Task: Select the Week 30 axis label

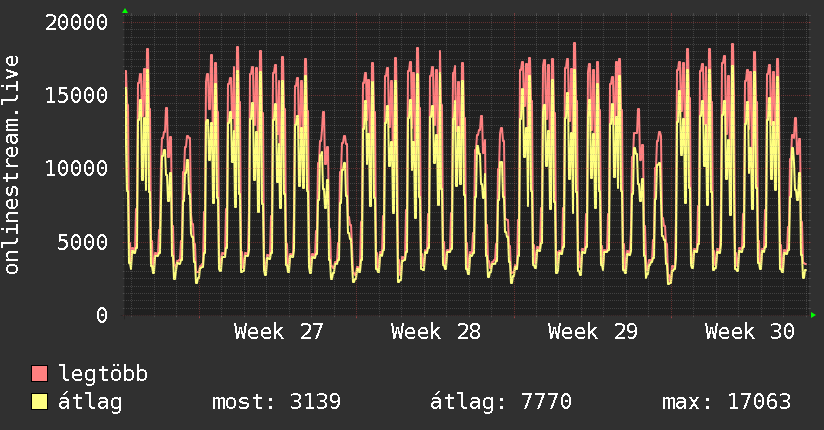Action: click(750, 332)
